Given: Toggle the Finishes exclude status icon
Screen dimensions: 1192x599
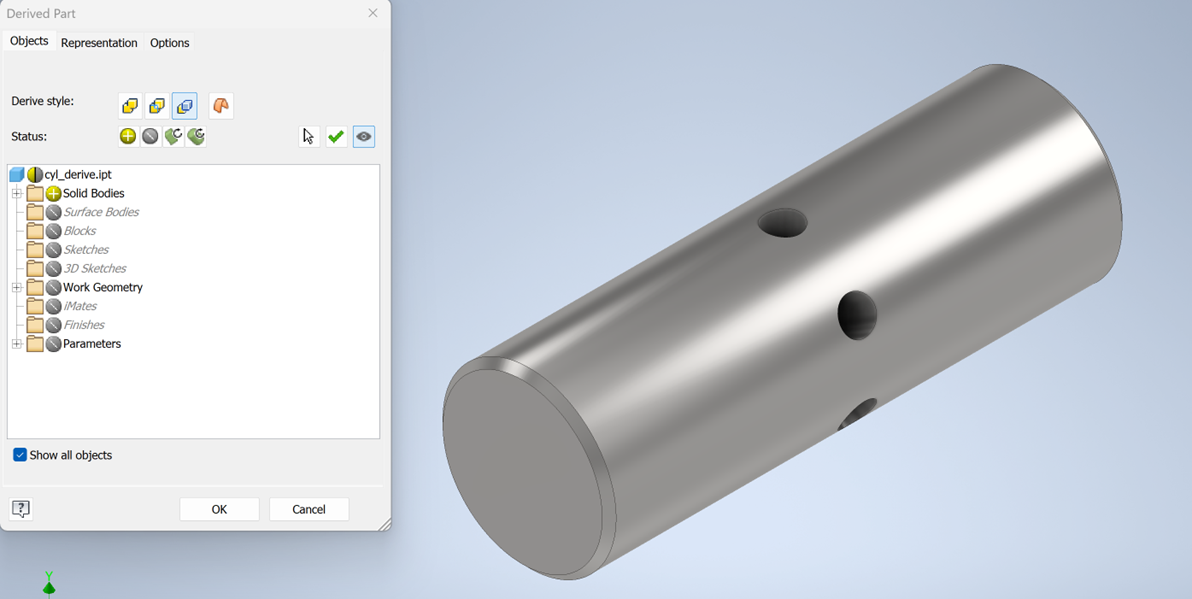Looking at the screenshot, I should point(53,325).
